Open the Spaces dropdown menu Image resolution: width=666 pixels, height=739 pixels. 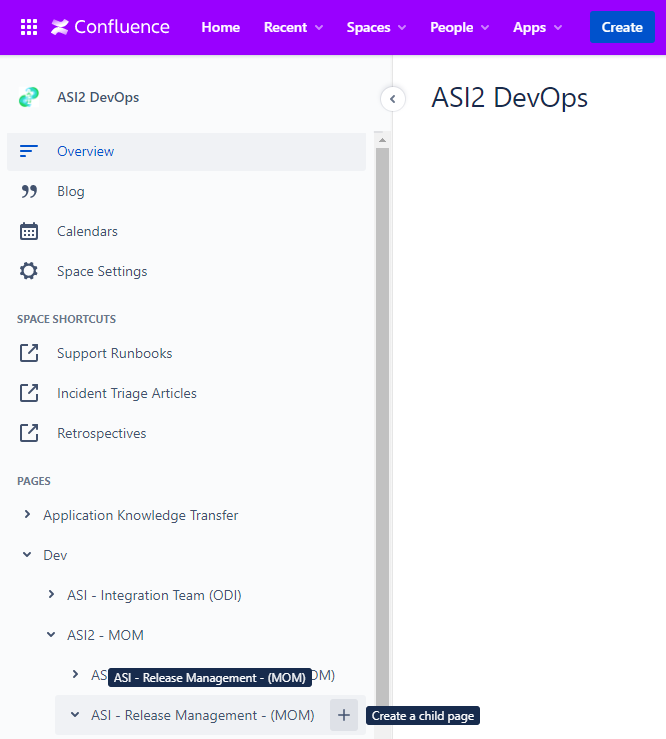pyautogui.click(x=376, y=27)
